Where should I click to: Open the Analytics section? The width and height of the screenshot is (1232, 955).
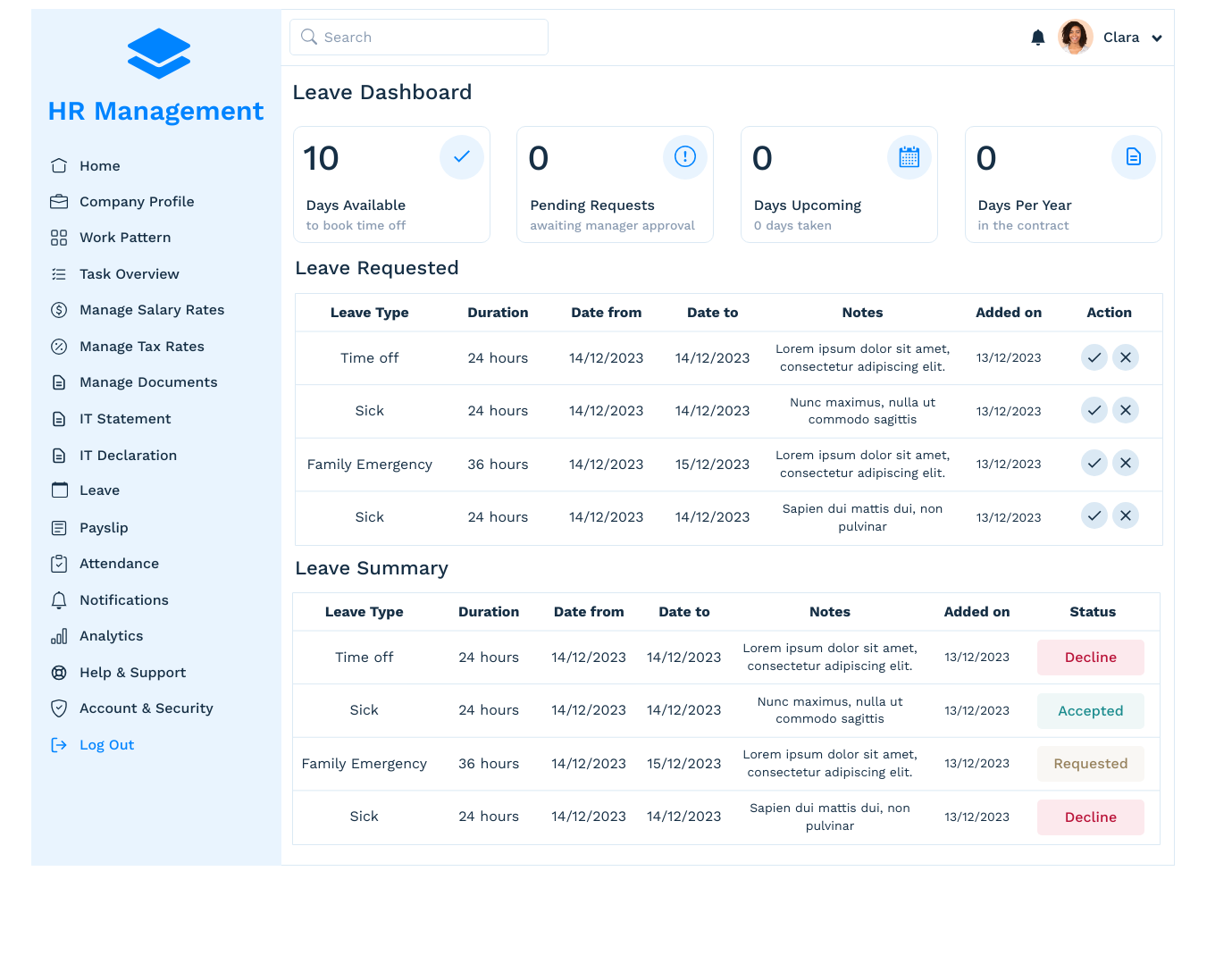(x=111, y=636)
